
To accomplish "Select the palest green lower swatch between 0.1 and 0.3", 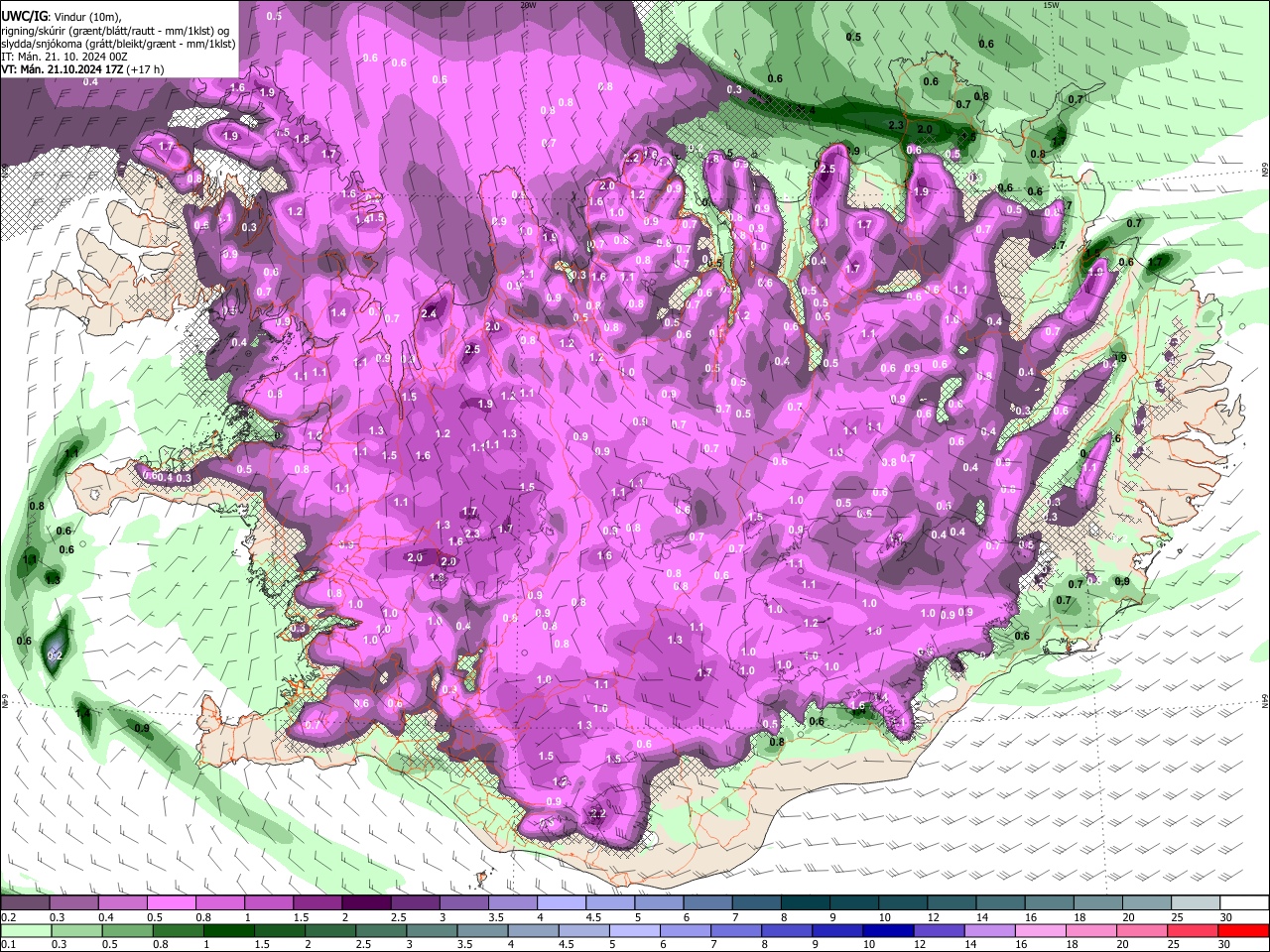I will 25,930.
